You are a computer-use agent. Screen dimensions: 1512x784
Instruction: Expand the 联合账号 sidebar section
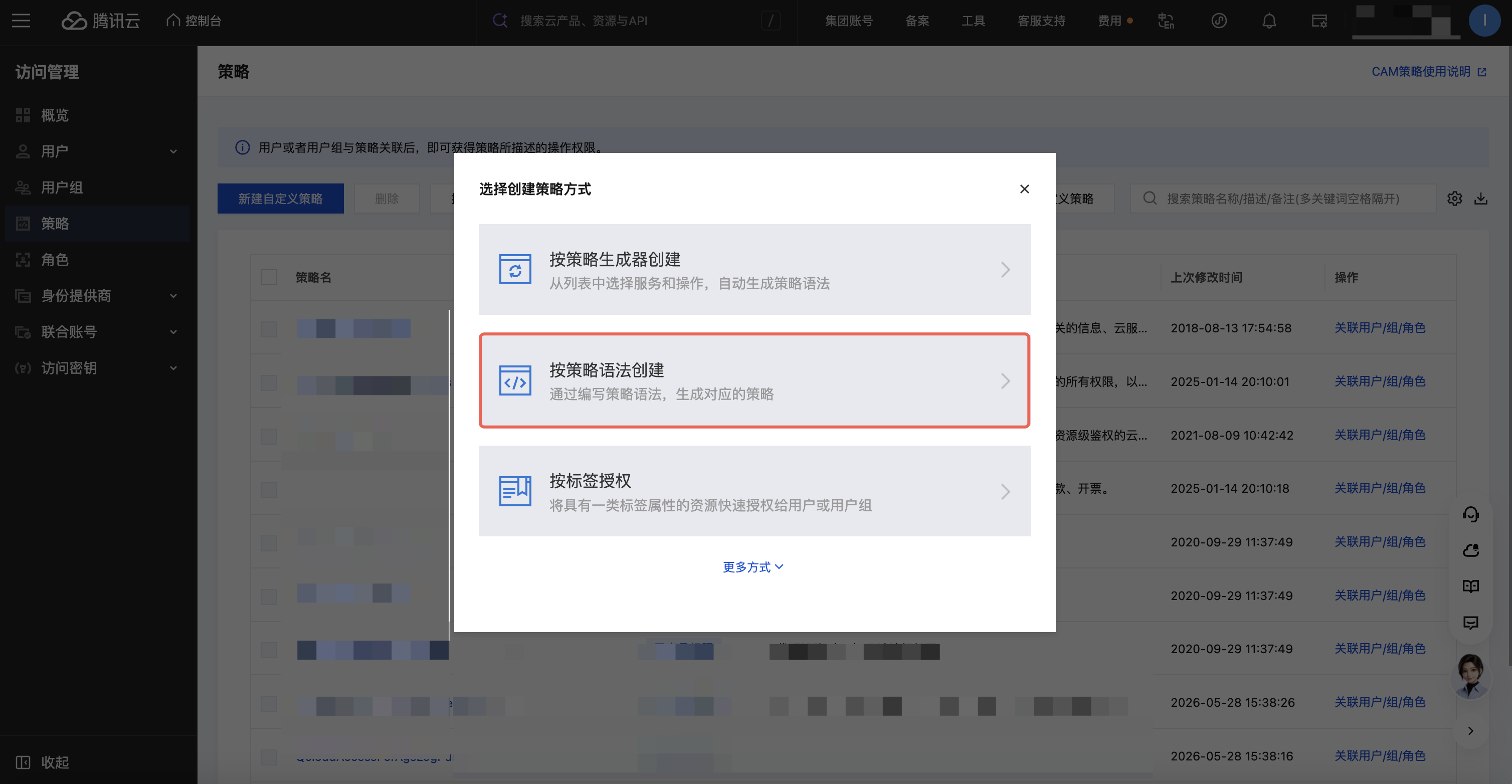97,331
